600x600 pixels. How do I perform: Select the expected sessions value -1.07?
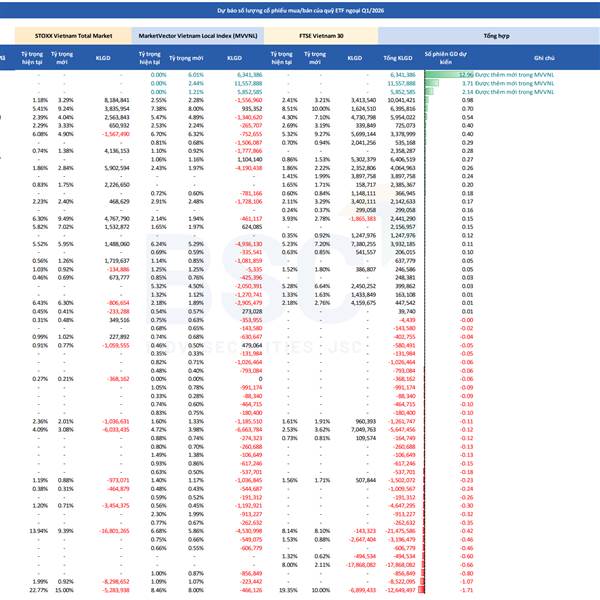pyautogui.click(x=467, y=582)
